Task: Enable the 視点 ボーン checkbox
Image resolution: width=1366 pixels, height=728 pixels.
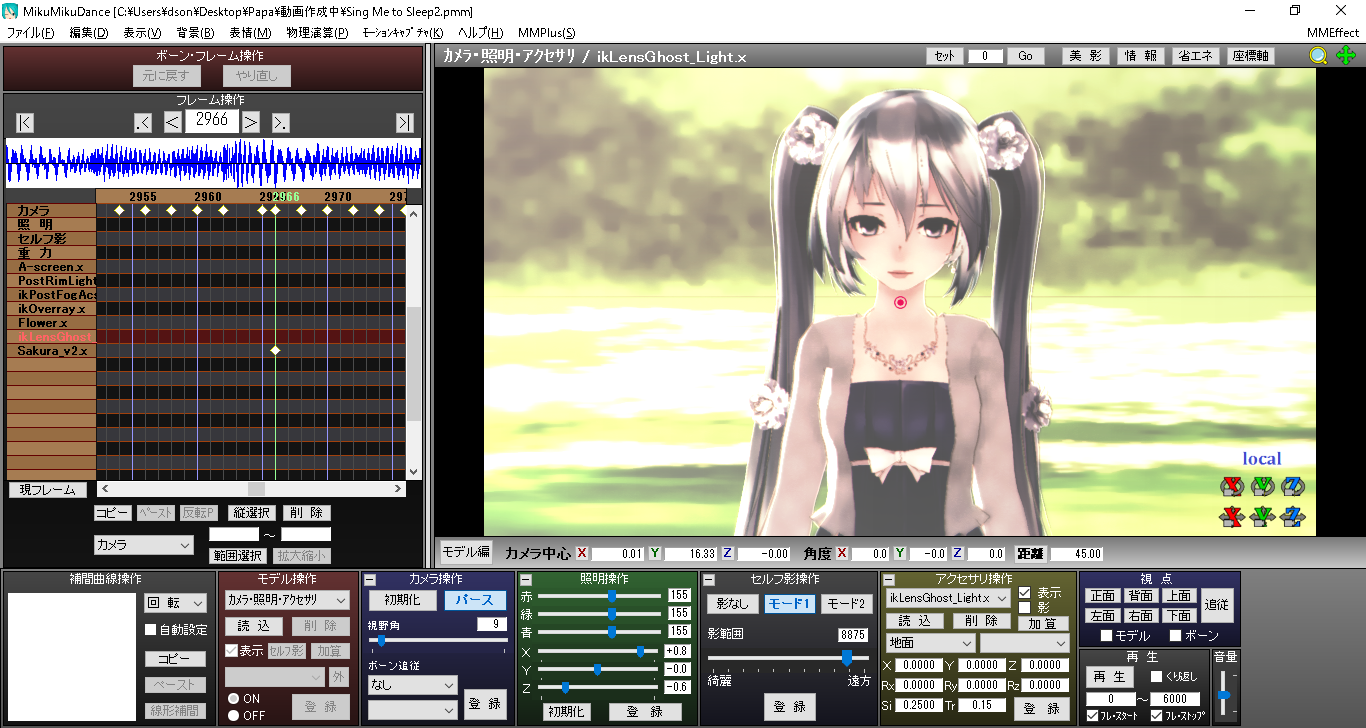Action: [x=1176, y=636]
